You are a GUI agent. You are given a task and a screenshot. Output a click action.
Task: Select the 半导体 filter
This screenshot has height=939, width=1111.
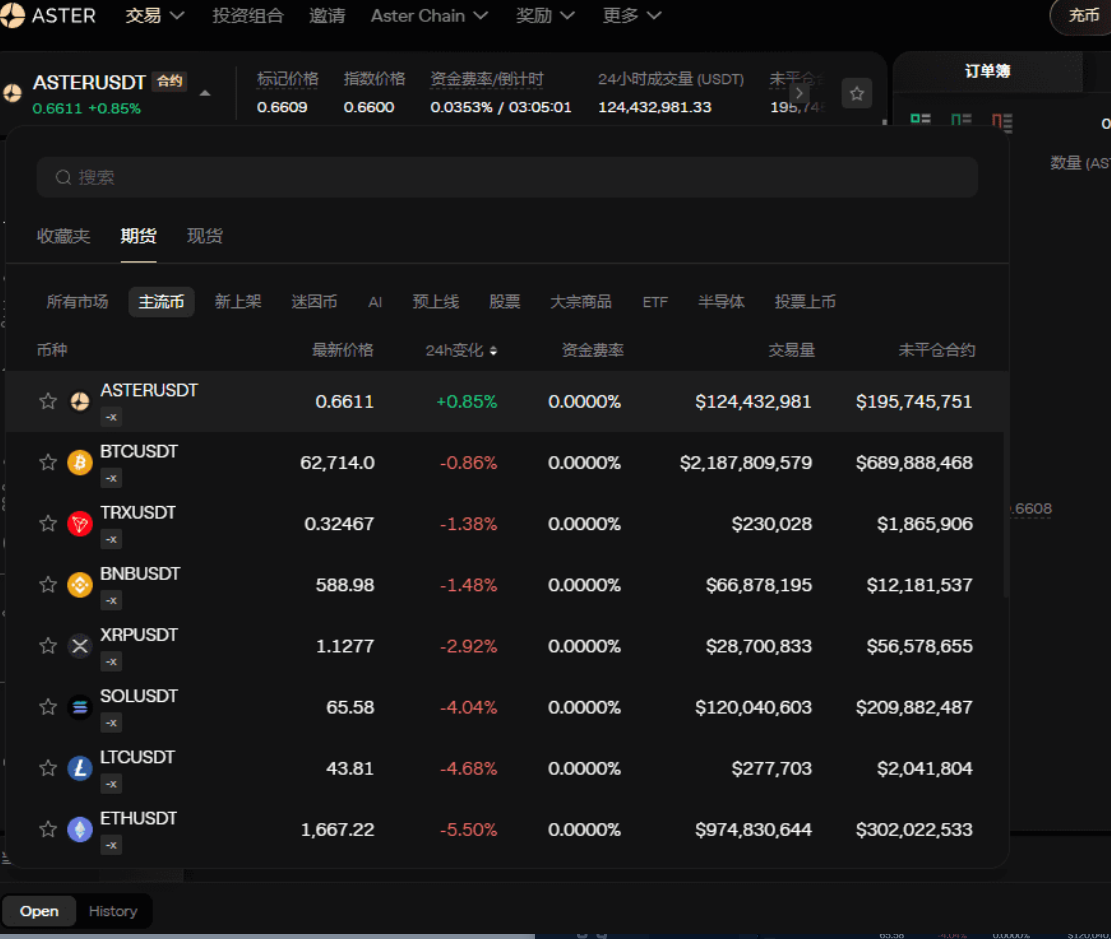click(721, 302)
